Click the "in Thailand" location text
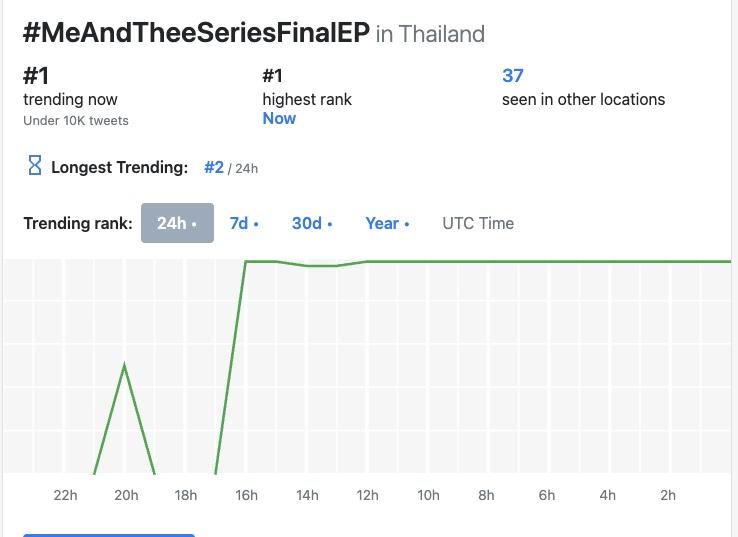The height and width of the screenshot is (537, 738). [x=430, y=34]
